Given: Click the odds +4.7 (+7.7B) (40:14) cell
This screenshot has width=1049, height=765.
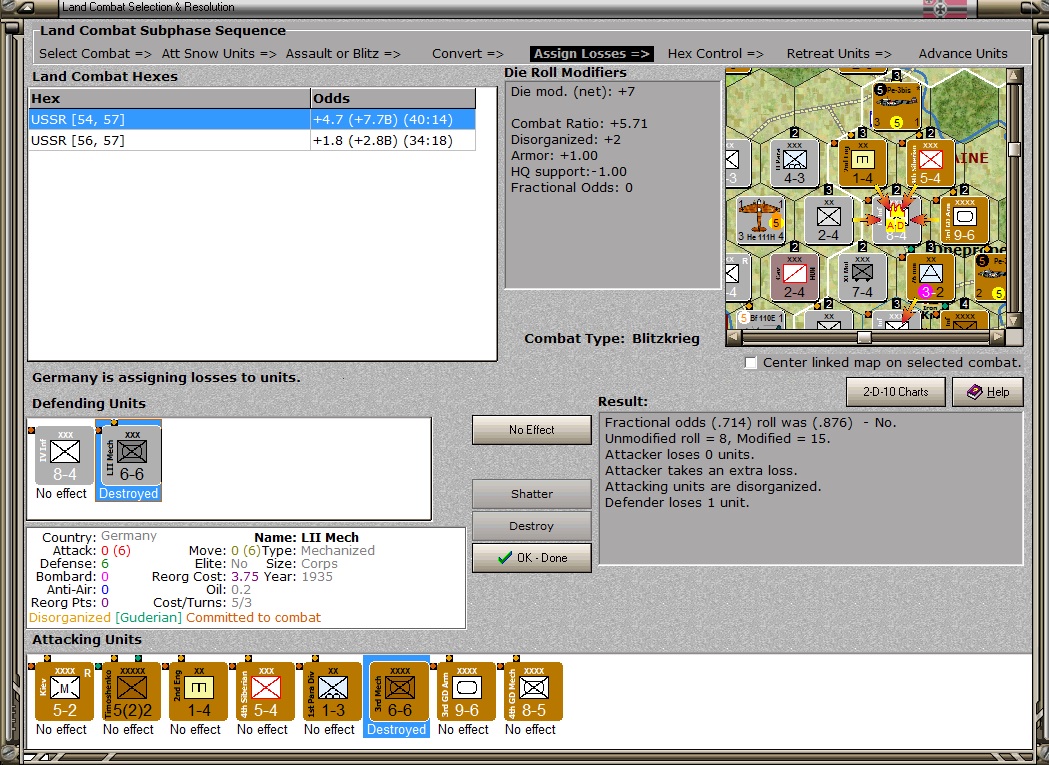Looking at the screenshot, I should point(393,120).
